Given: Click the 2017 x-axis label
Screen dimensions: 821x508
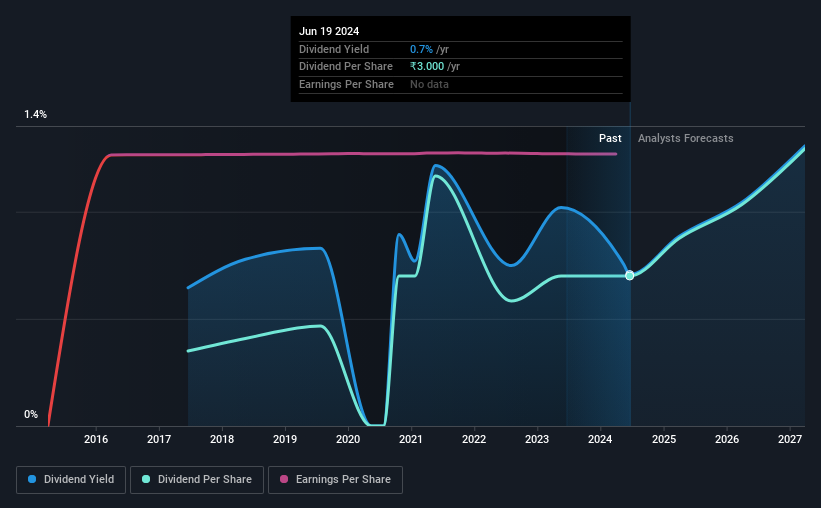Looking at the screenshot, I should click(x=159, y=439).
